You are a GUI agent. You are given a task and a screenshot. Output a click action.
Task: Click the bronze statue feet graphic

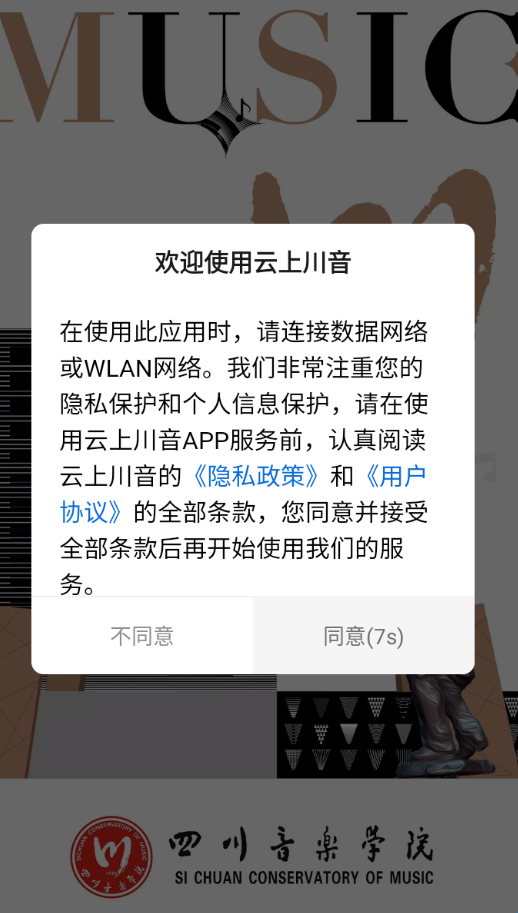click(x=444, y=724)
